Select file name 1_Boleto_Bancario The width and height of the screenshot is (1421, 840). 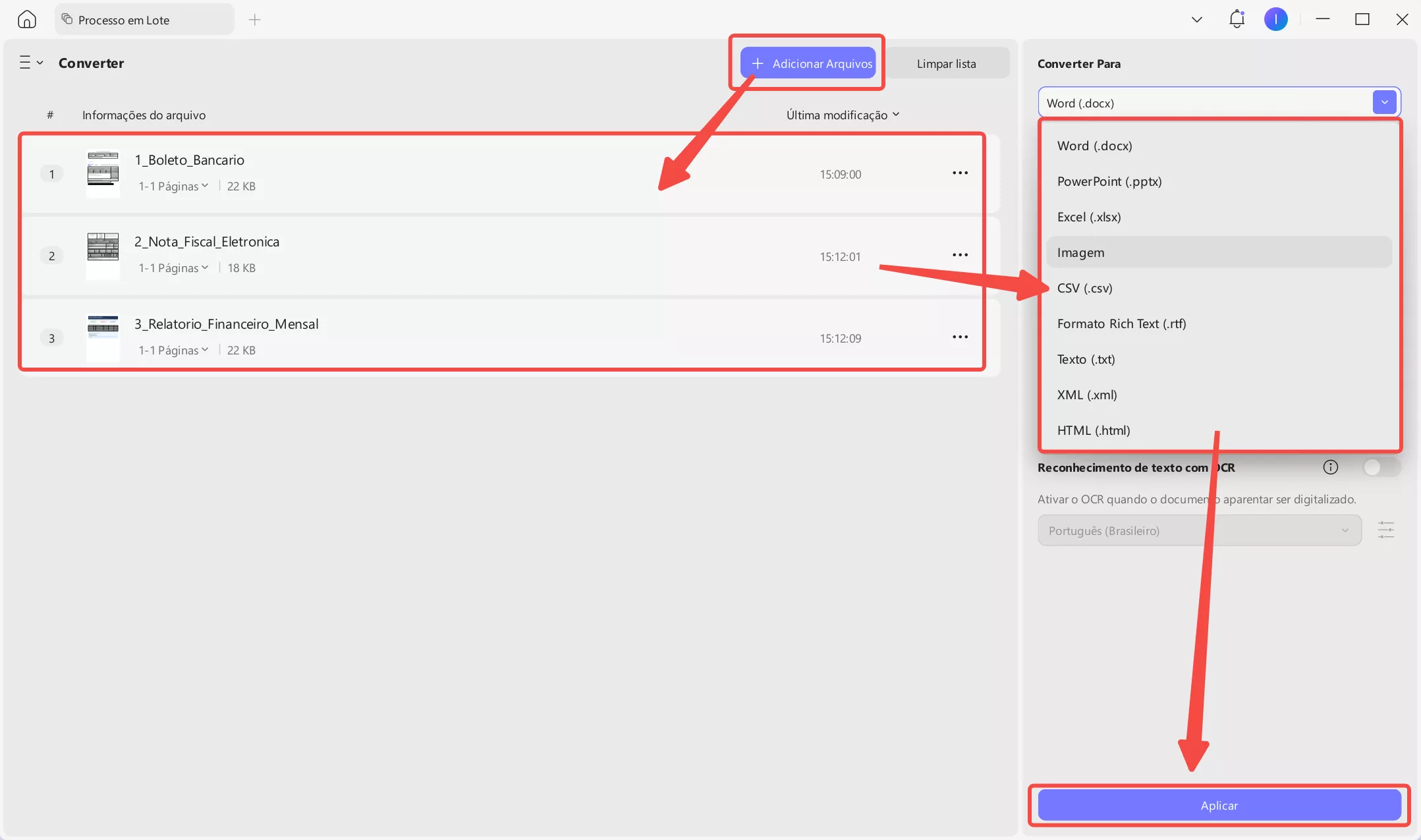[x=189, y=159]
